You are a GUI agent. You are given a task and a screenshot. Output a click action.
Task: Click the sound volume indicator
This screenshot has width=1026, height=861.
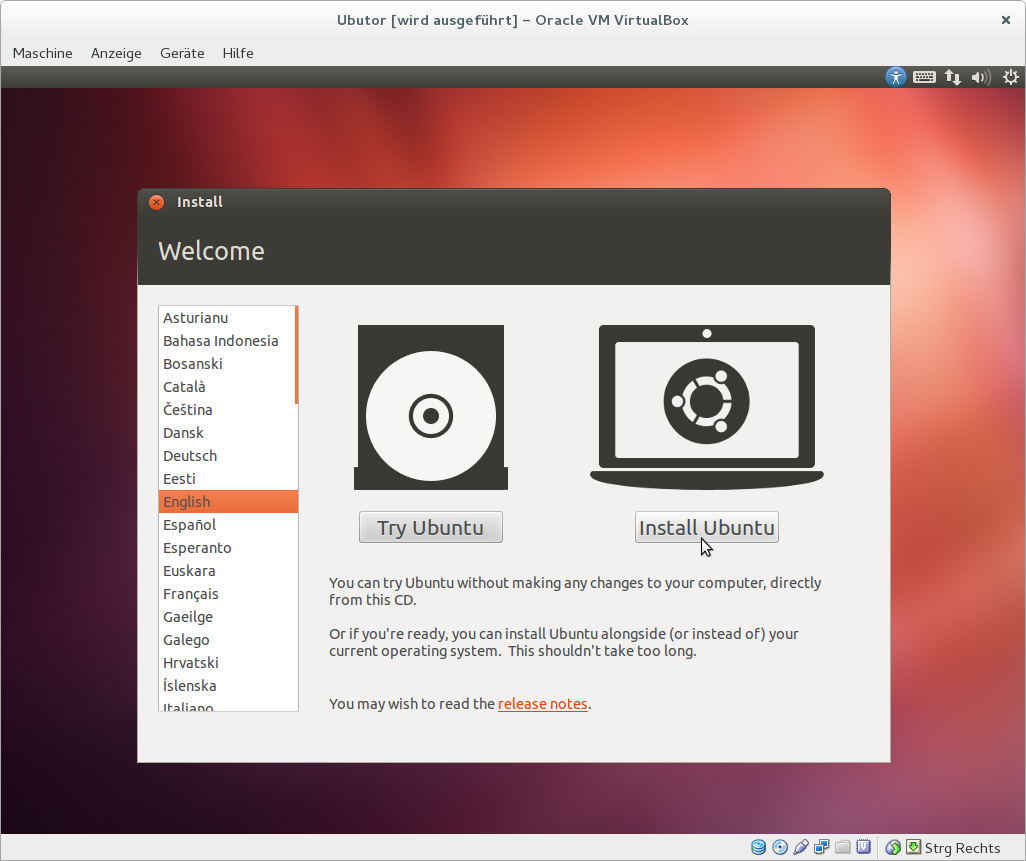coord(980,77)
